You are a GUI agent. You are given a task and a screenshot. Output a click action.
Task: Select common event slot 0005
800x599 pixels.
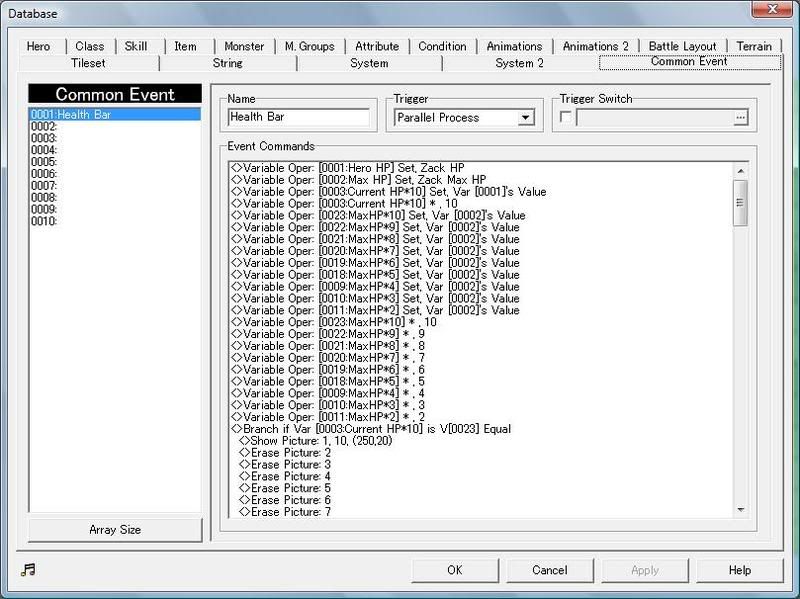point(115,162)
